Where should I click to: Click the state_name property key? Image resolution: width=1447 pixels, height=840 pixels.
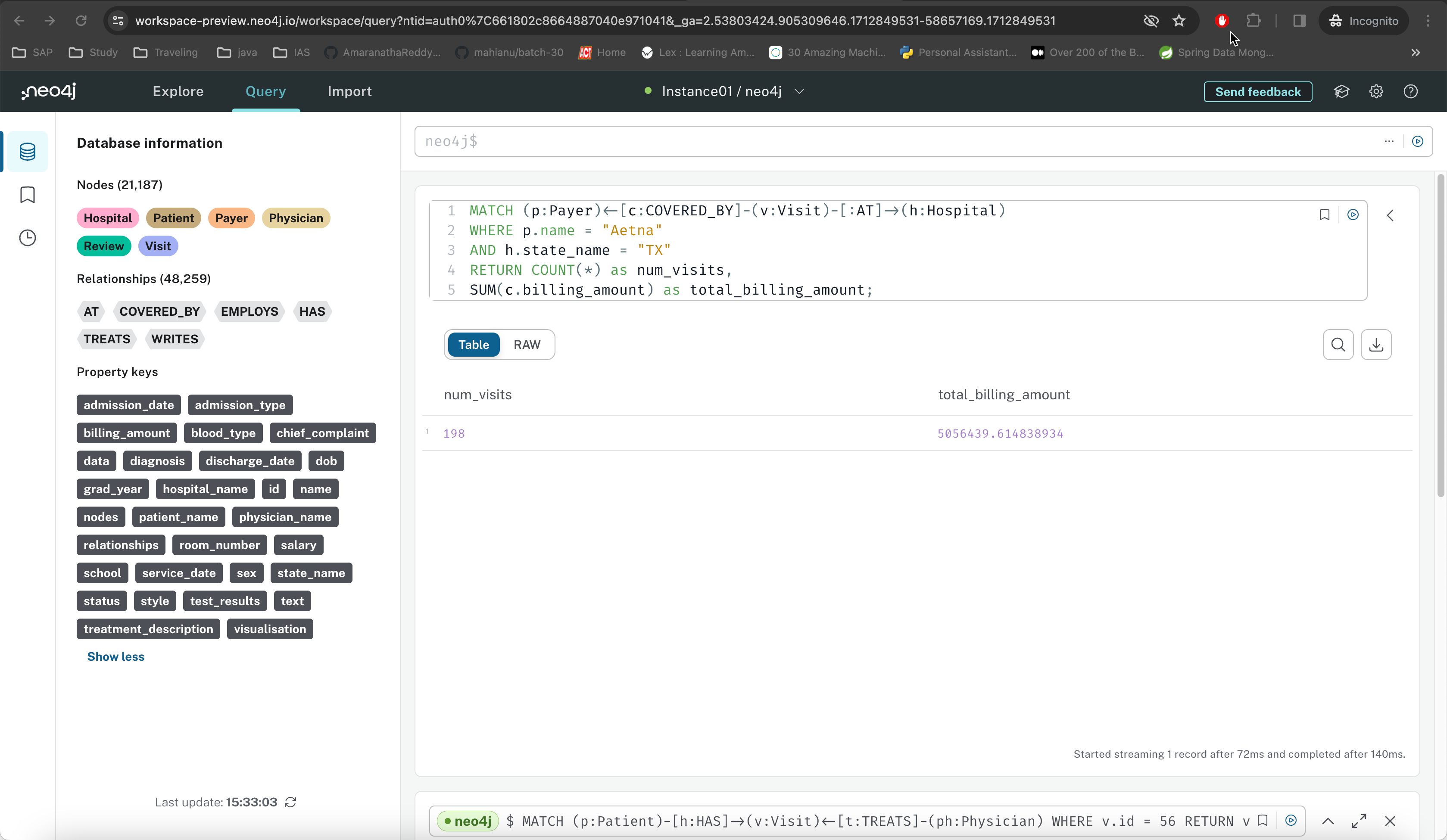311,573
